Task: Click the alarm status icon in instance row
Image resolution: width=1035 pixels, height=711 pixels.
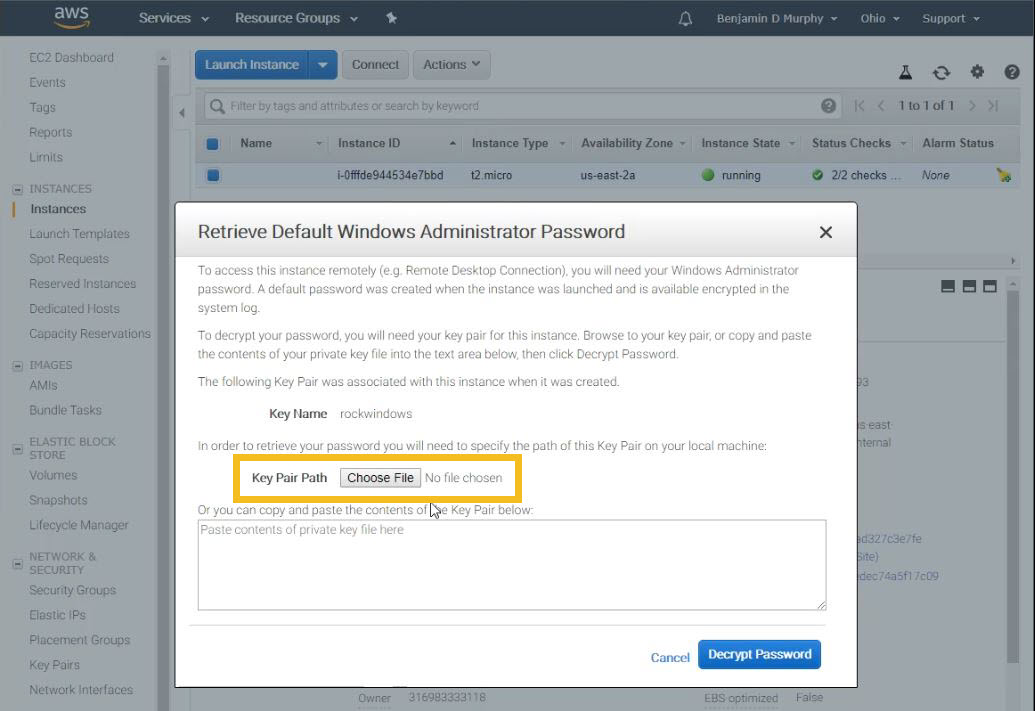Action: click(x=1004, y=175)
